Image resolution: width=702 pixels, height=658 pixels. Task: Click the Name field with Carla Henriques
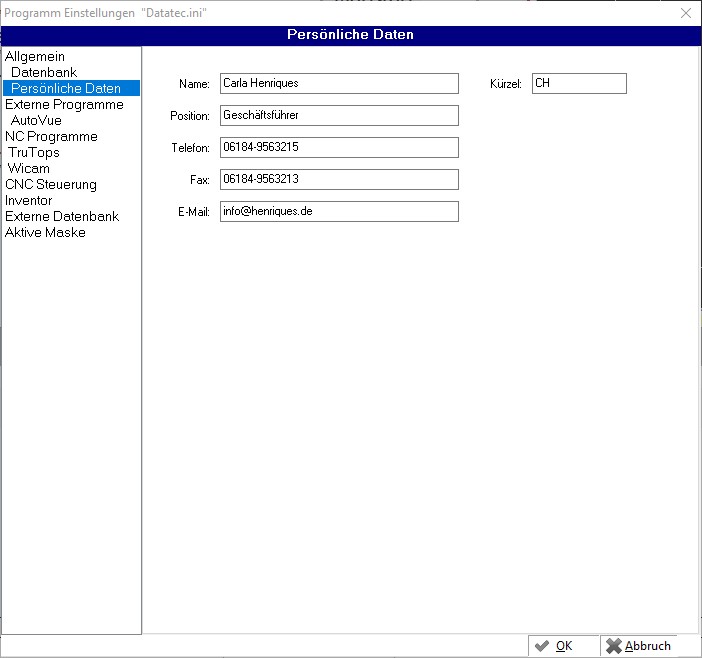(x=339, y=84)
